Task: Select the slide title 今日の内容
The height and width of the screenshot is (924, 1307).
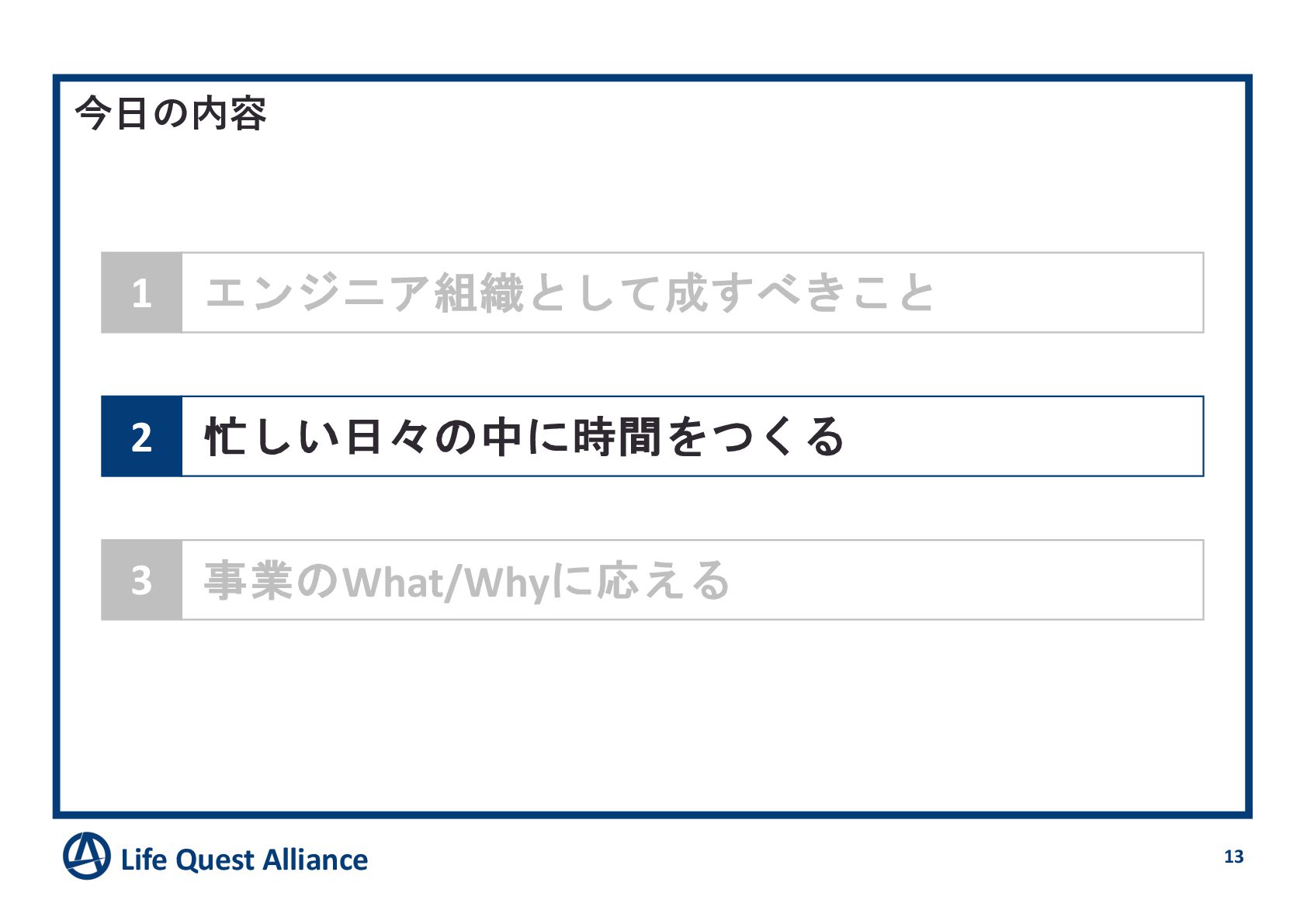Action: [x=171, y=113]
